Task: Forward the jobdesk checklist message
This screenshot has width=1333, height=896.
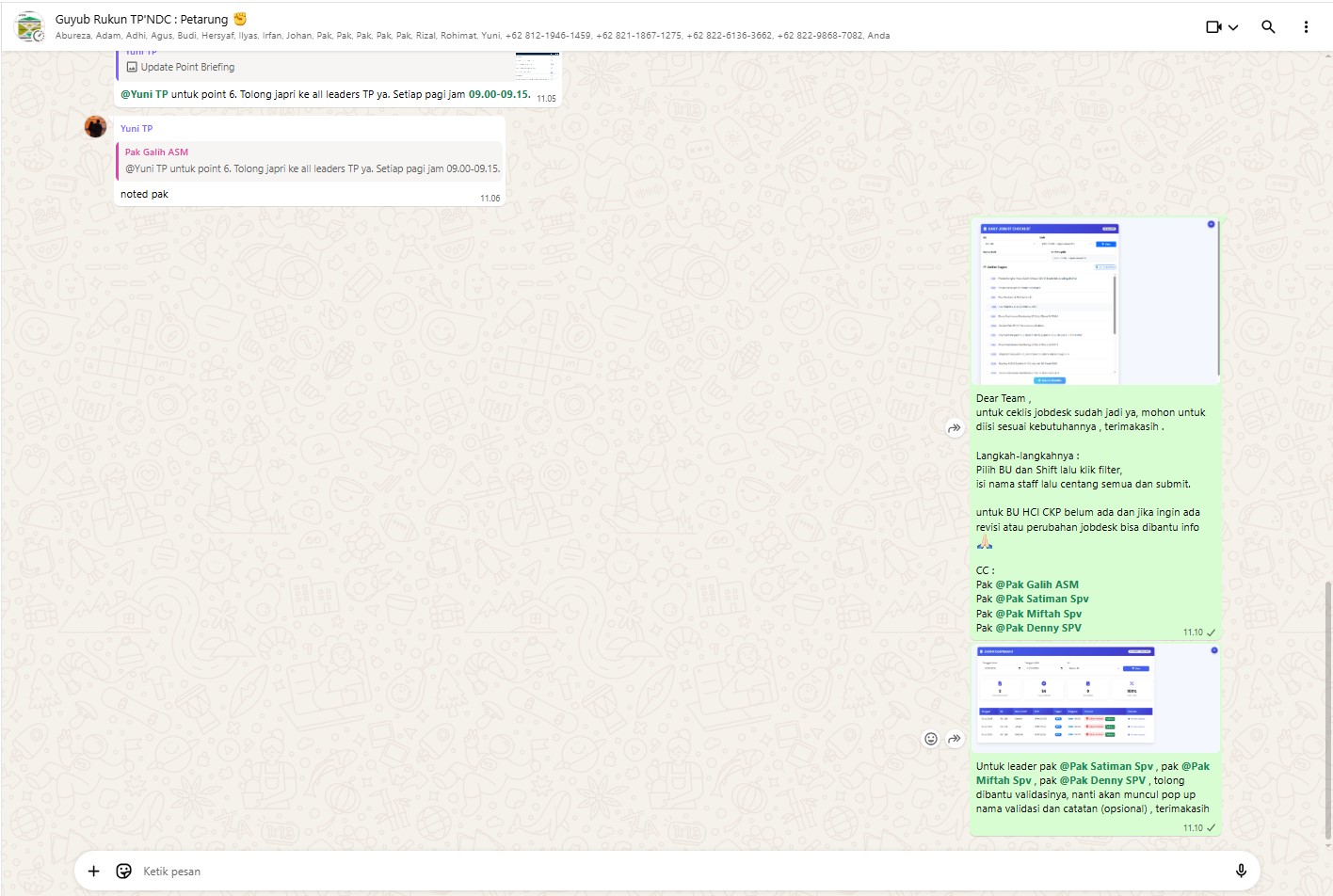Action: [955, 427]
